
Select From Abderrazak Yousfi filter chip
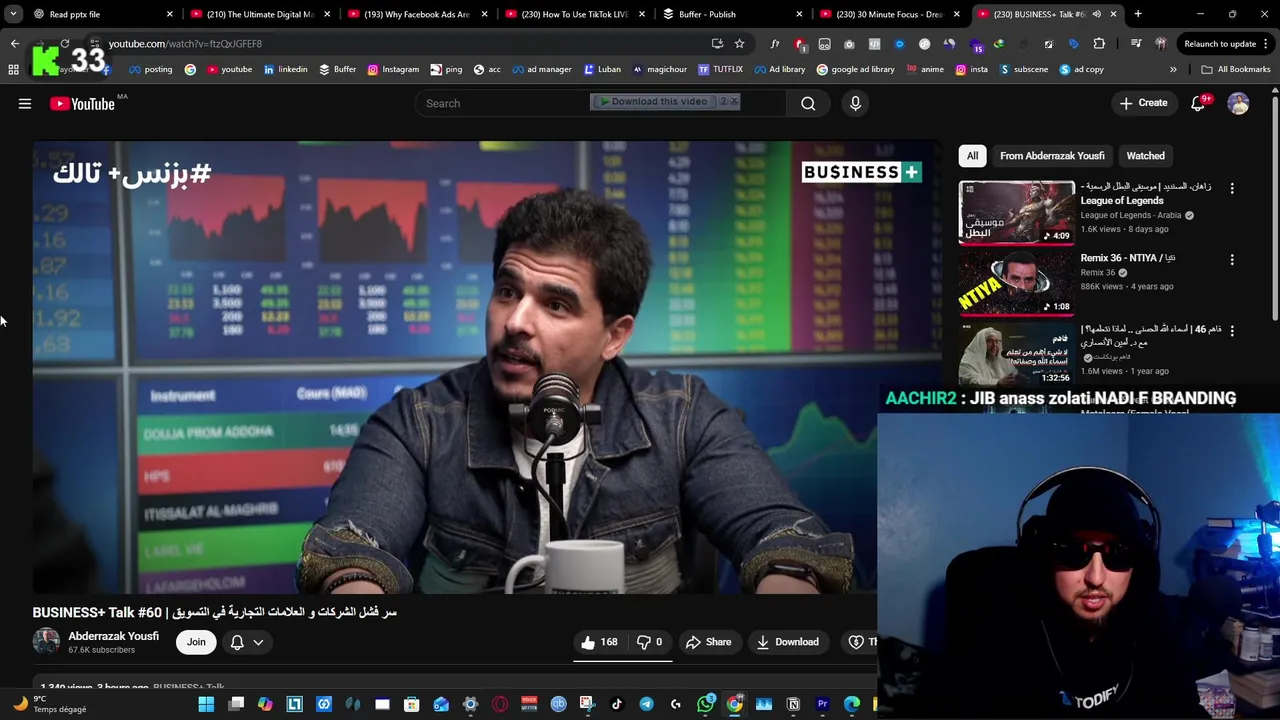(x=1052, y=156)
